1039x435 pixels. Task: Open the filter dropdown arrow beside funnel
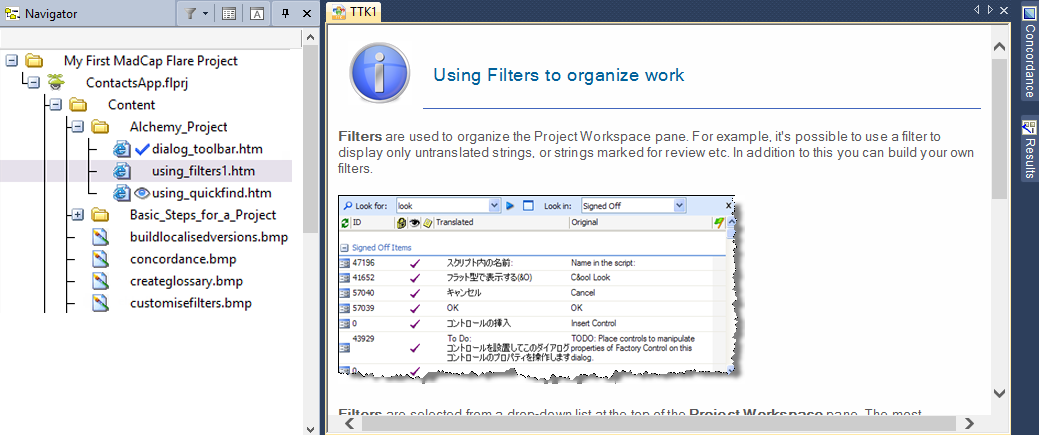[205, 13]
